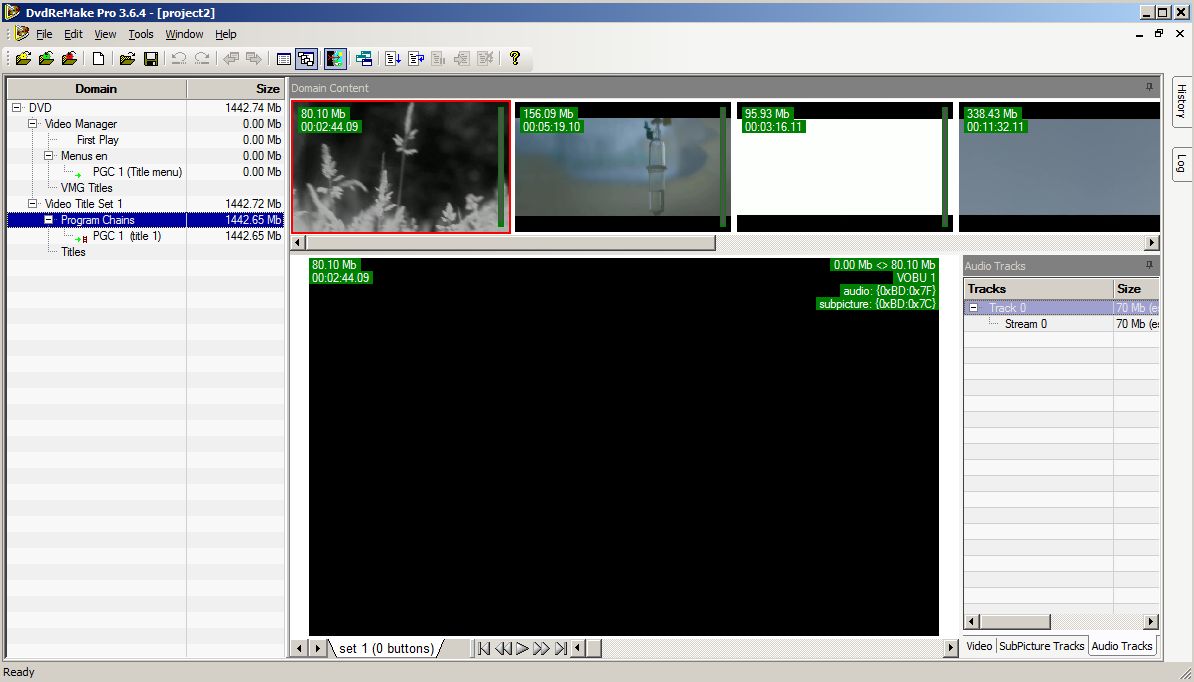Click the import DVD icon with green arrow
Screen dimensions: 1194x682
click(46, 59)
